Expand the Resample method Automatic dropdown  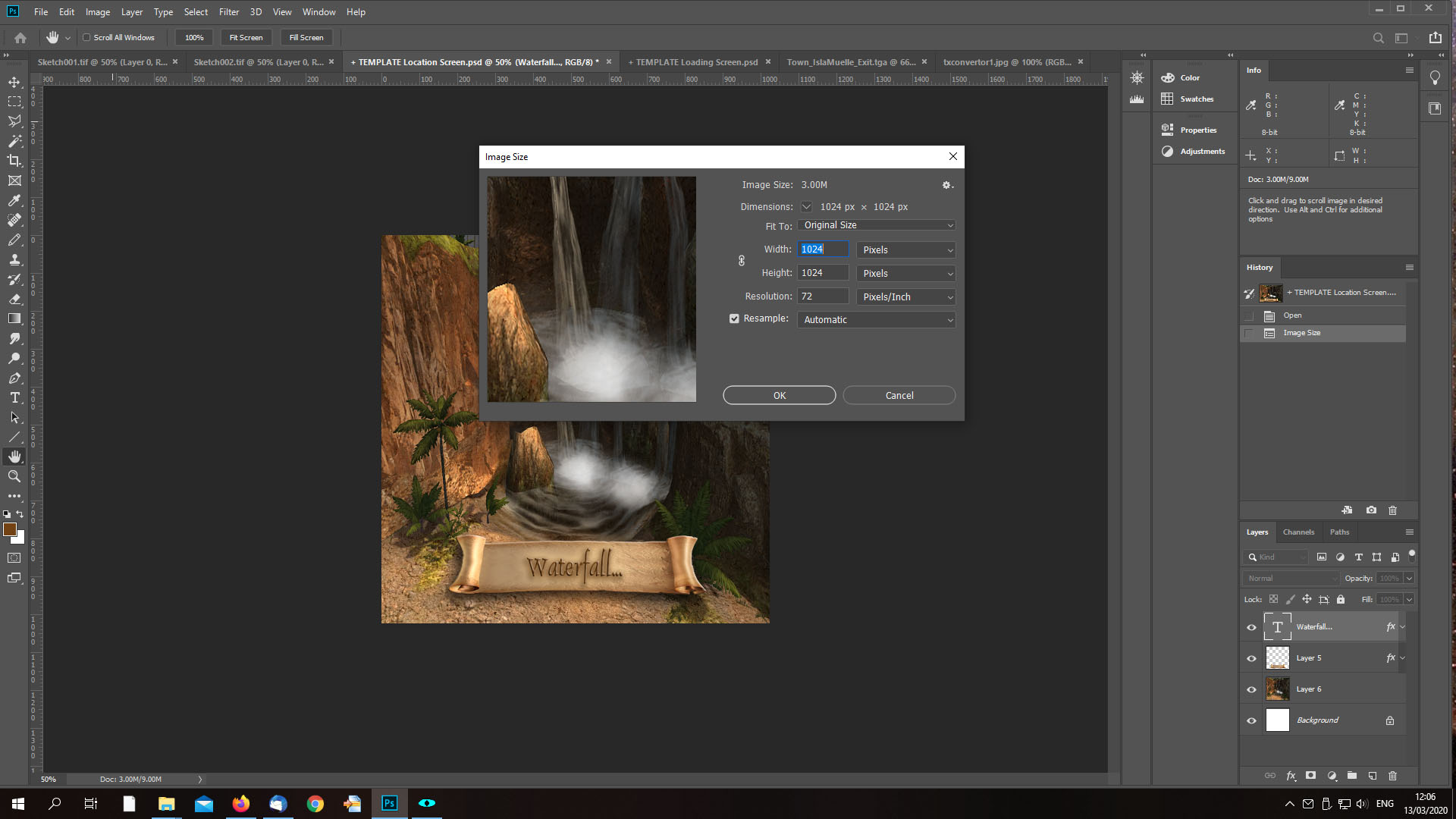[876, 320]
